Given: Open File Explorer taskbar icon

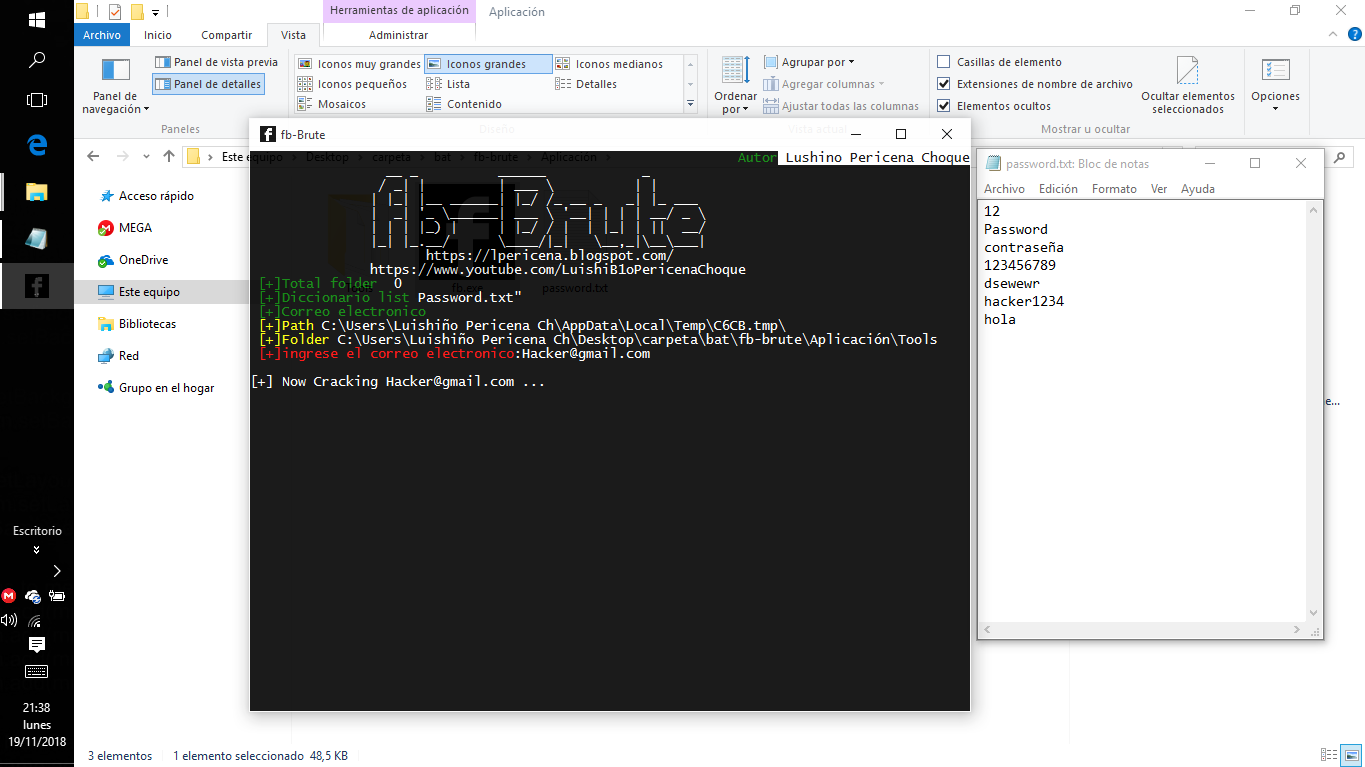Looking at the screenshot, I should [37, 192].
